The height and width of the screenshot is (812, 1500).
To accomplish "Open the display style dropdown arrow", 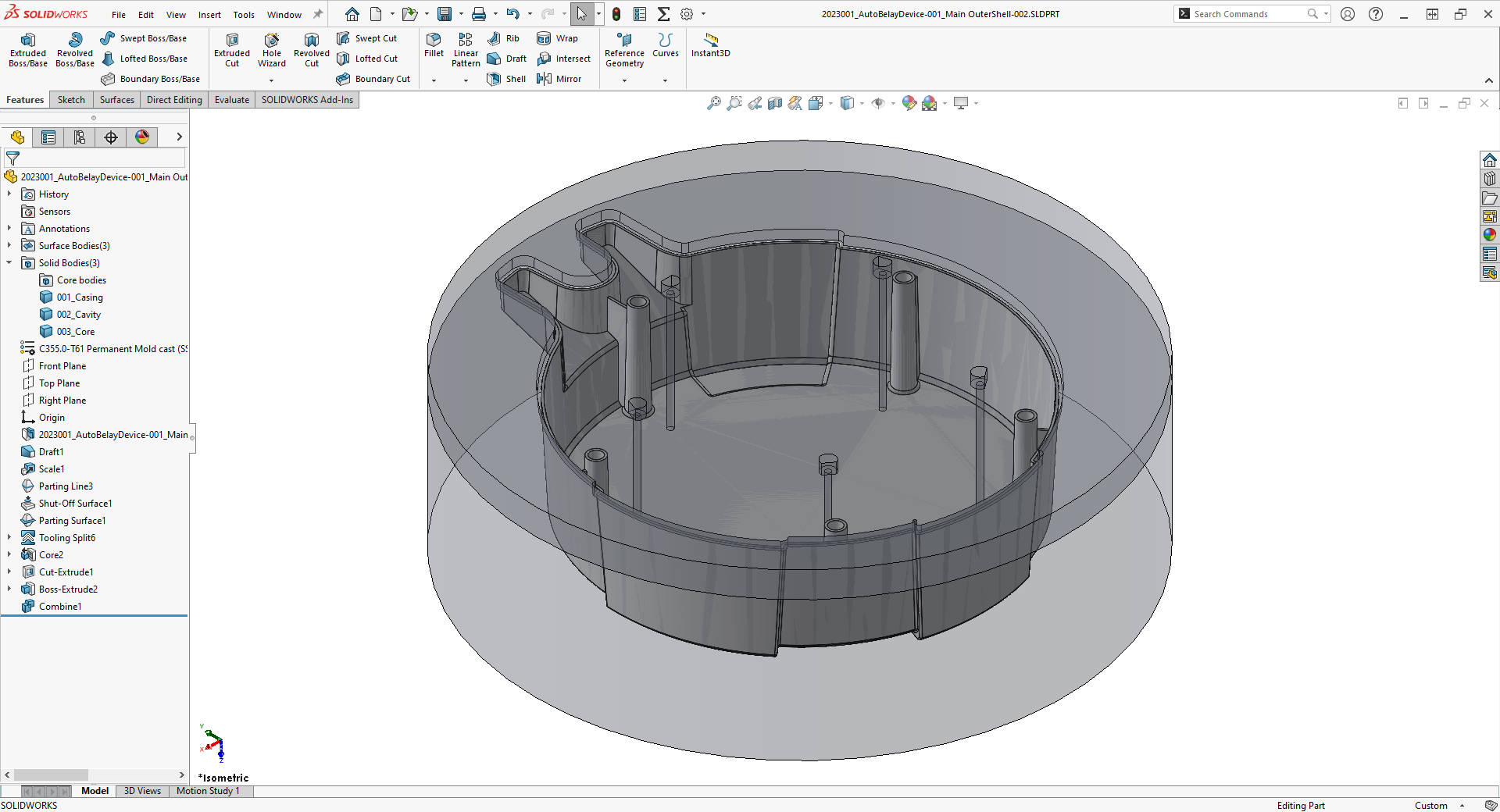I will pos(862,103).
